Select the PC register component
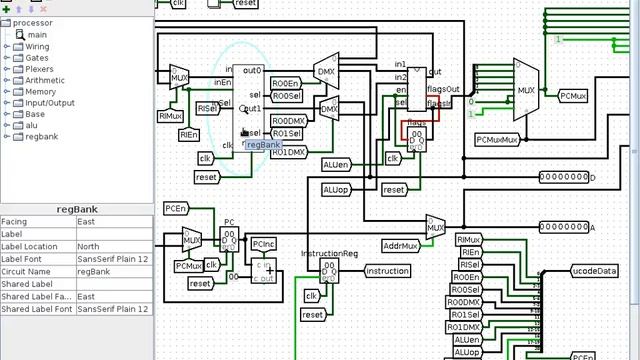This screenshot has width=640, height=360. [x=229, y=240]
